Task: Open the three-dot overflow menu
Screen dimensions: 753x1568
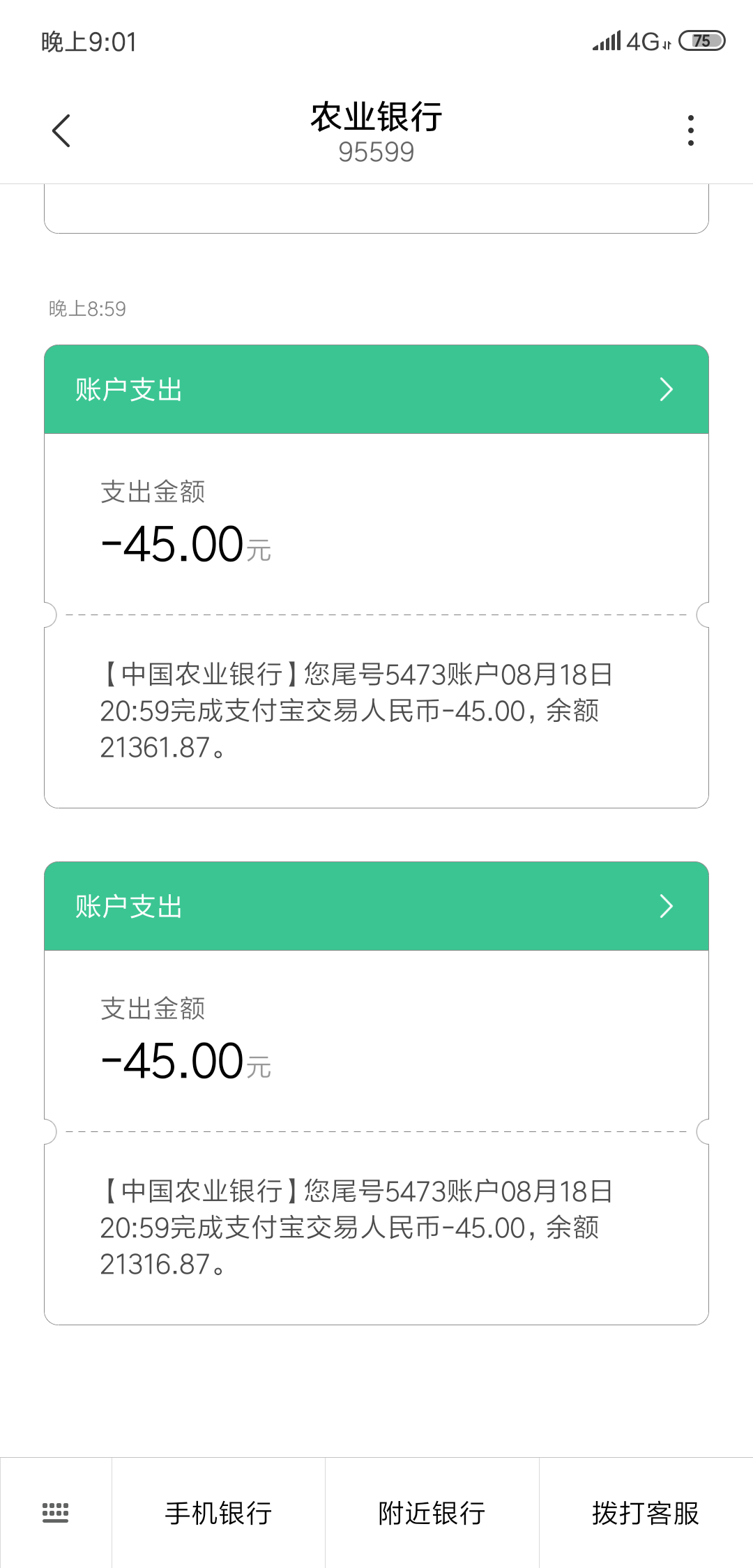Action: point(690,130)
